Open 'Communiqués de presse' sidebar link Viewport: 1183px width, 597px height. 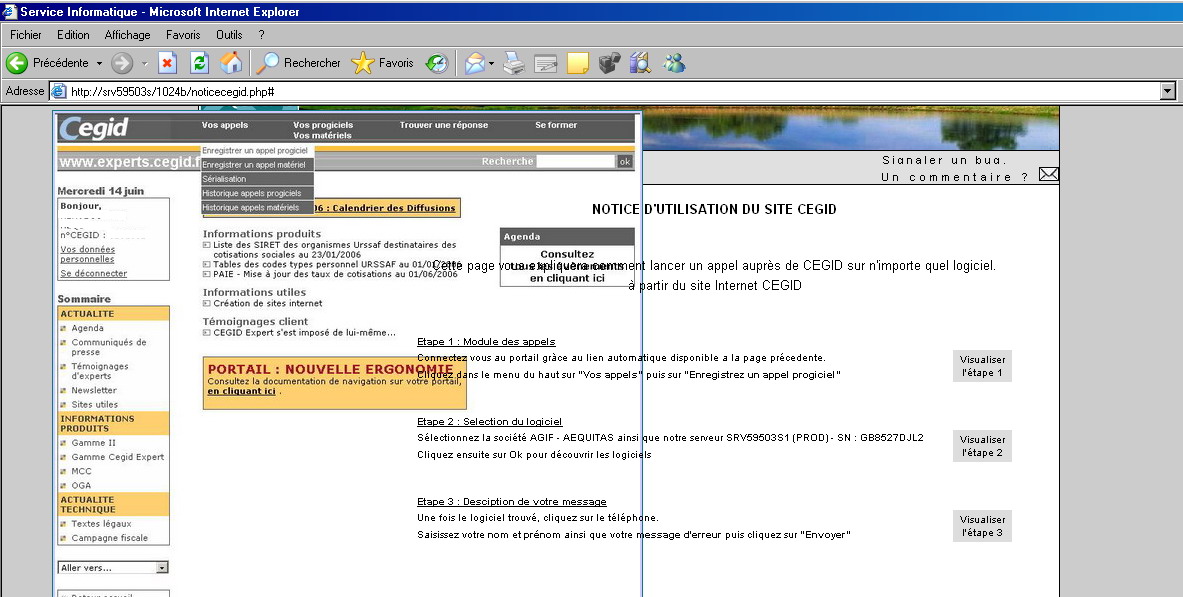click(x=109, y=347)
